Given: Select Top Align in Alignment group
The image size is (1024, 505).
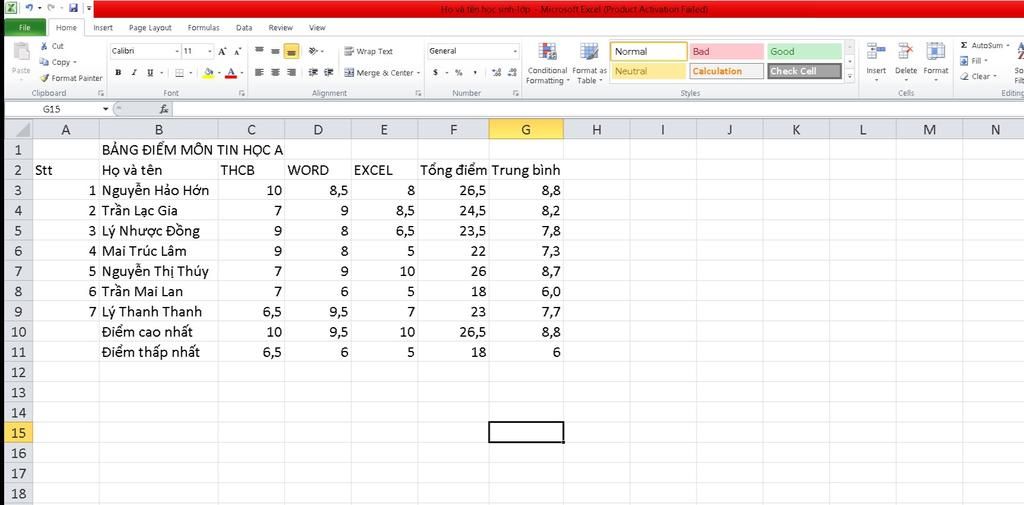Looking at the screenshot, I should [x=259, y=51].
